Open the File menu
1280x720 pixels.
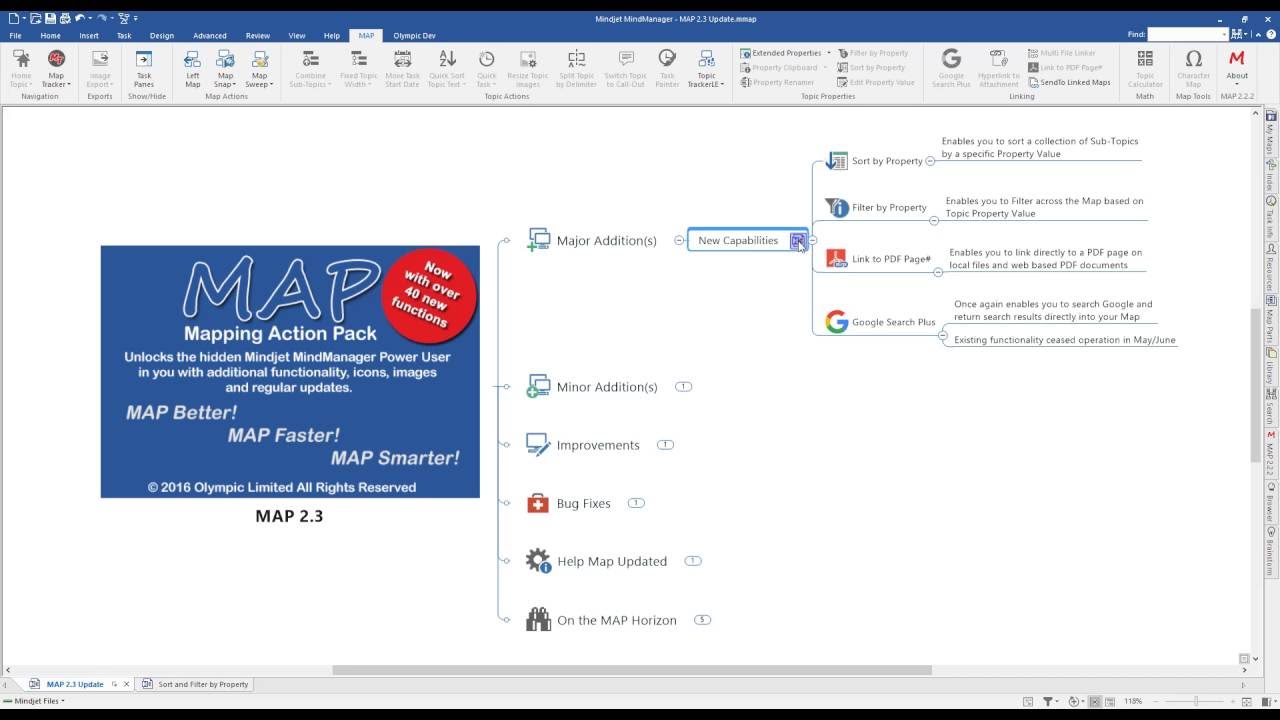click(x=15, y=35)
